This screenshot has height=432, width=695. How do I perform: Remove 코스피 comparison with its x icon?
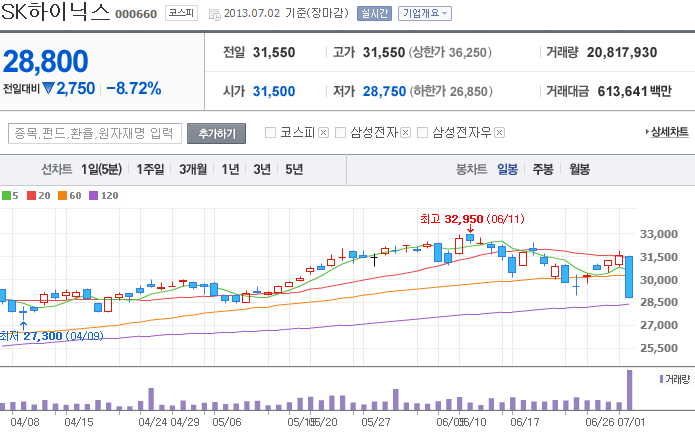324,132
